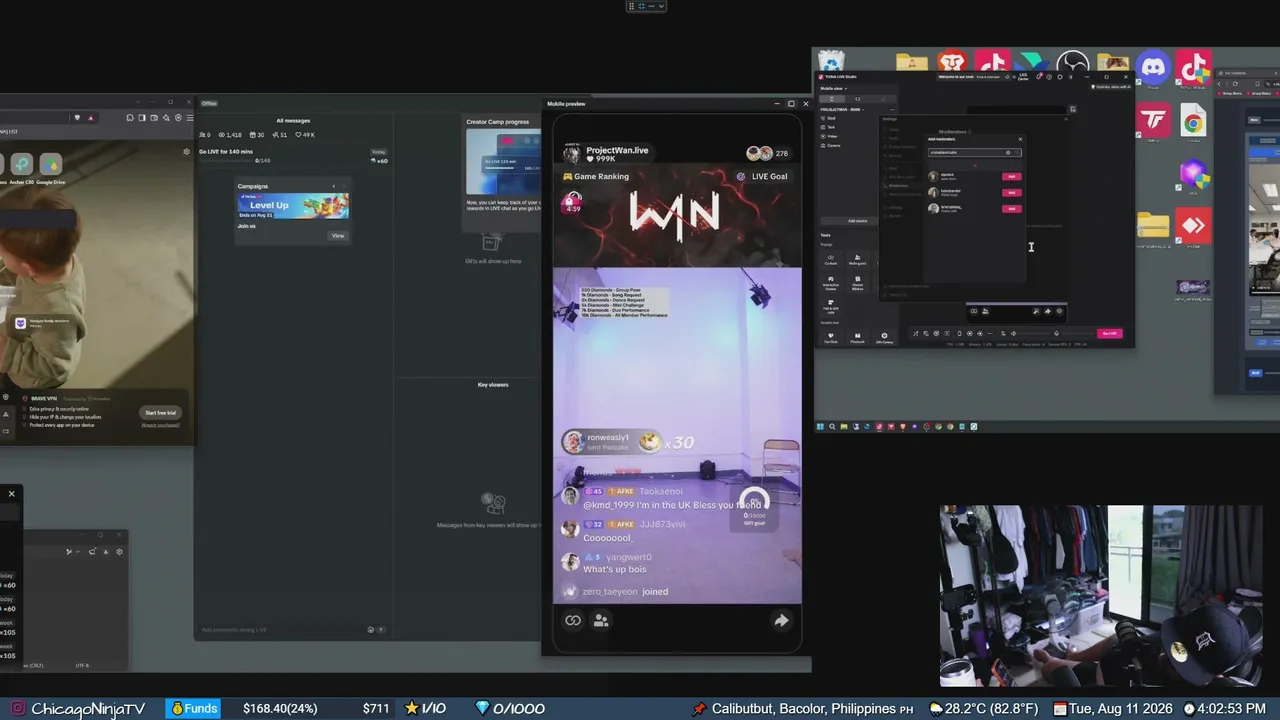Open the multi-guest people icon in Mobile preview
1280x720 pixels.
[601, 620]
